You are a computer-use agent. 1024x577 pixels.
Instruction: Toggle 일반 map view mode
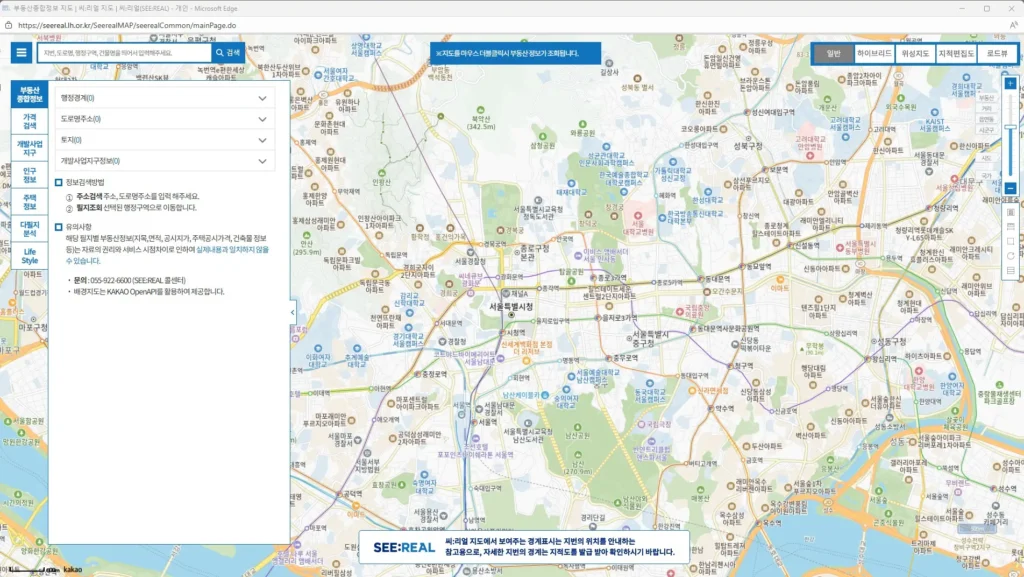click(832, 54)
